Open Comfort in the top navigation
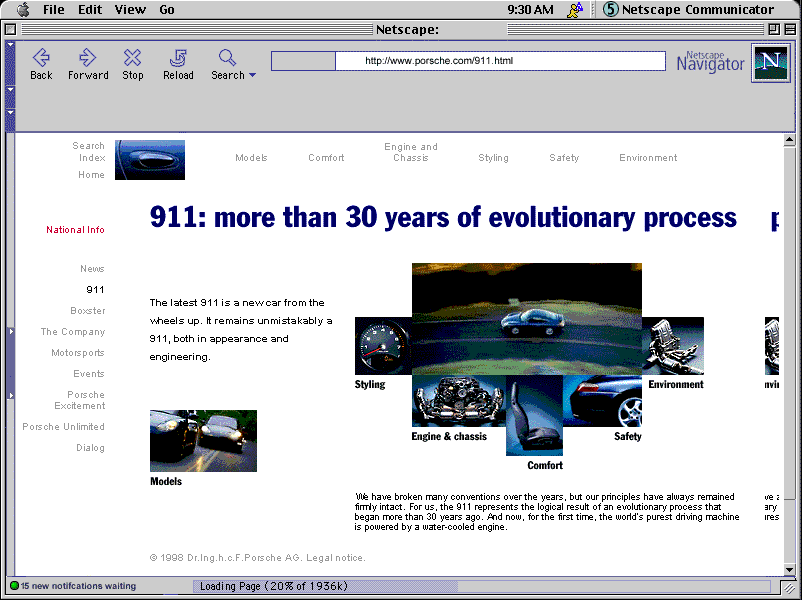The width and height of the screenshot is (802, 600). click(x=326, y=158)
